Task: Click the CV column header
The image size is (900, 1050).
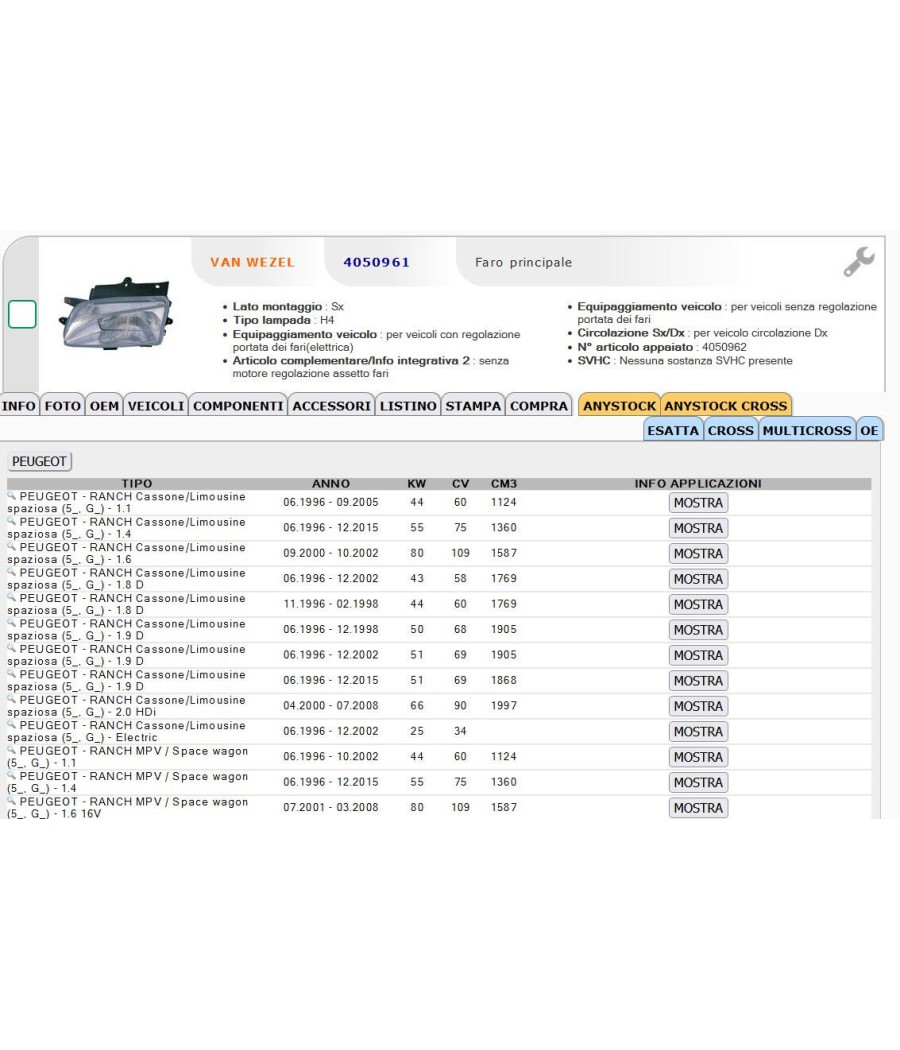Action: click(x=460, y=483)
